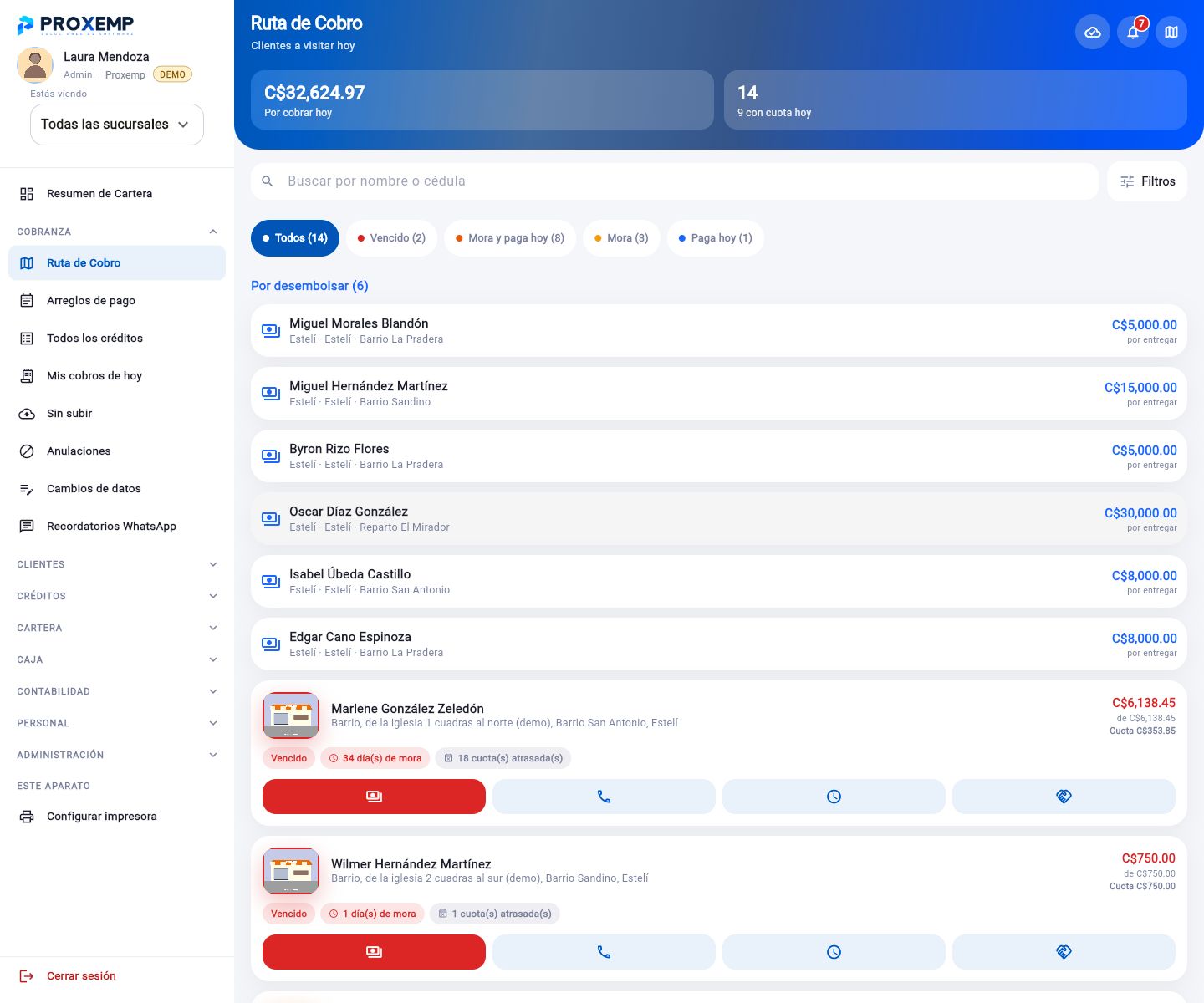Click handshake button on Wilmer Hernández Martínez card
Image resolution: width=1204 pixels, height=1003 pixels.
coord(1064,952)
